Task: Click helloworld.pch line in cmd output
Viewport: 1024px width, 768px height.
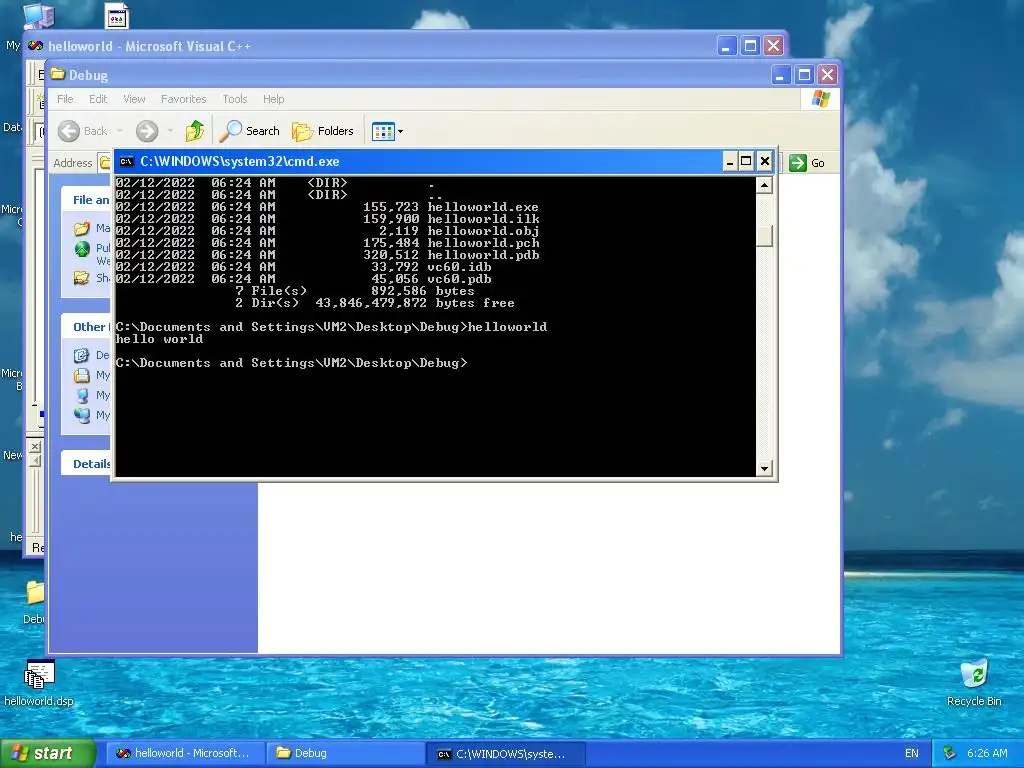Action: tap(327, 243)
